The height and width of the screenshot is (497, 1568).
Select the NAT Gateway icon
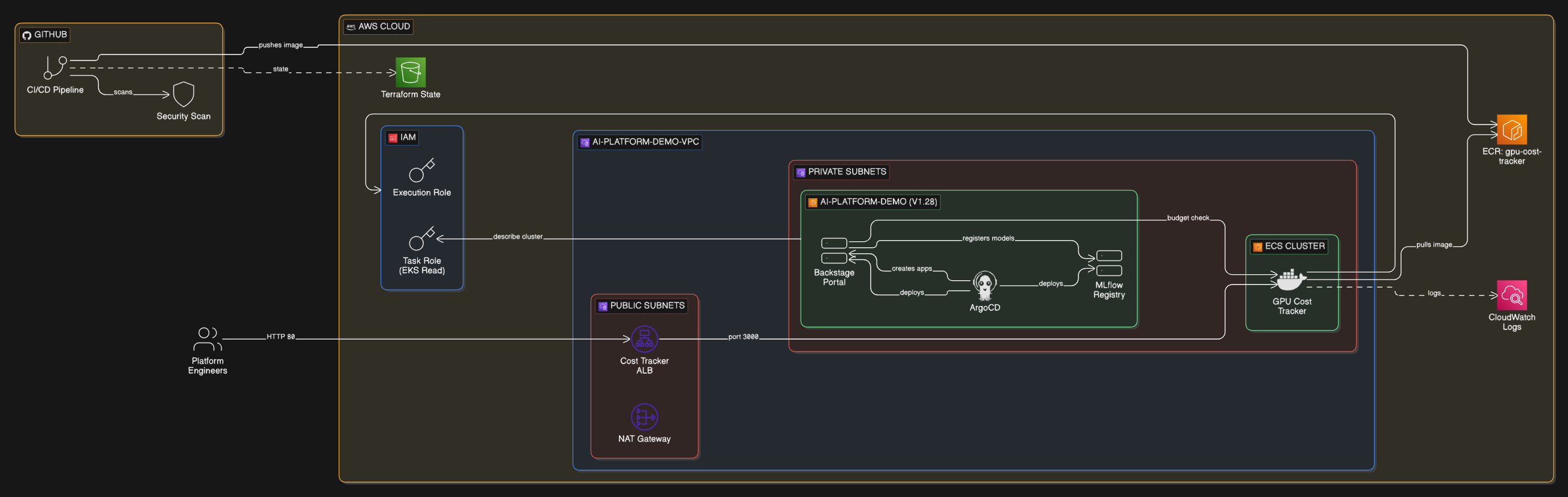(644, 417)
